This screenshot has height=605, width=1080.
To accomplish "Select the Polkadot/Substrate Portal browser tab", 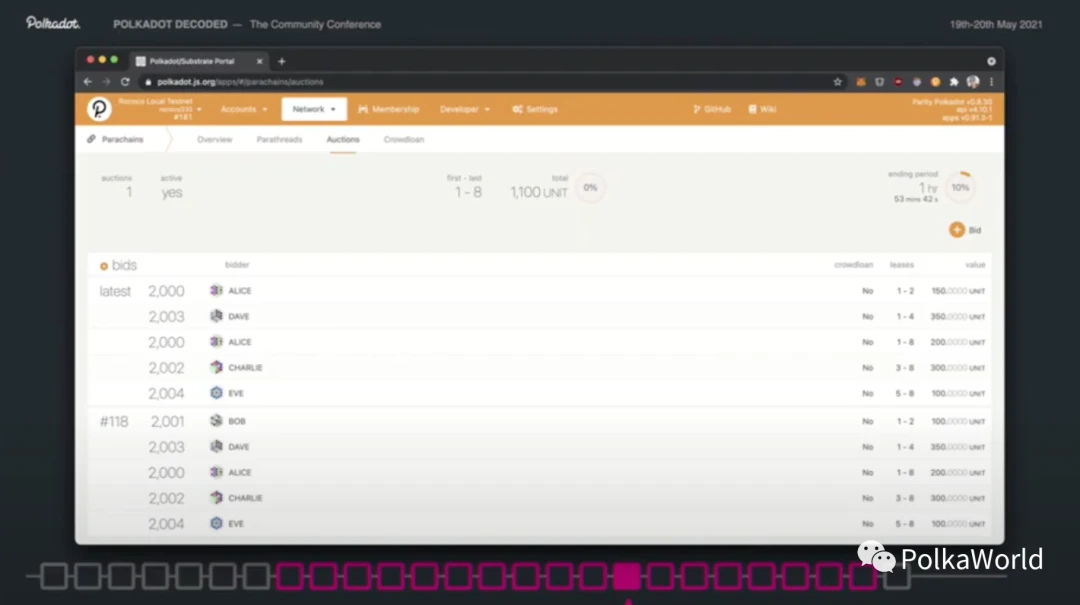I will pyautogui.click(x=199, y=61).
